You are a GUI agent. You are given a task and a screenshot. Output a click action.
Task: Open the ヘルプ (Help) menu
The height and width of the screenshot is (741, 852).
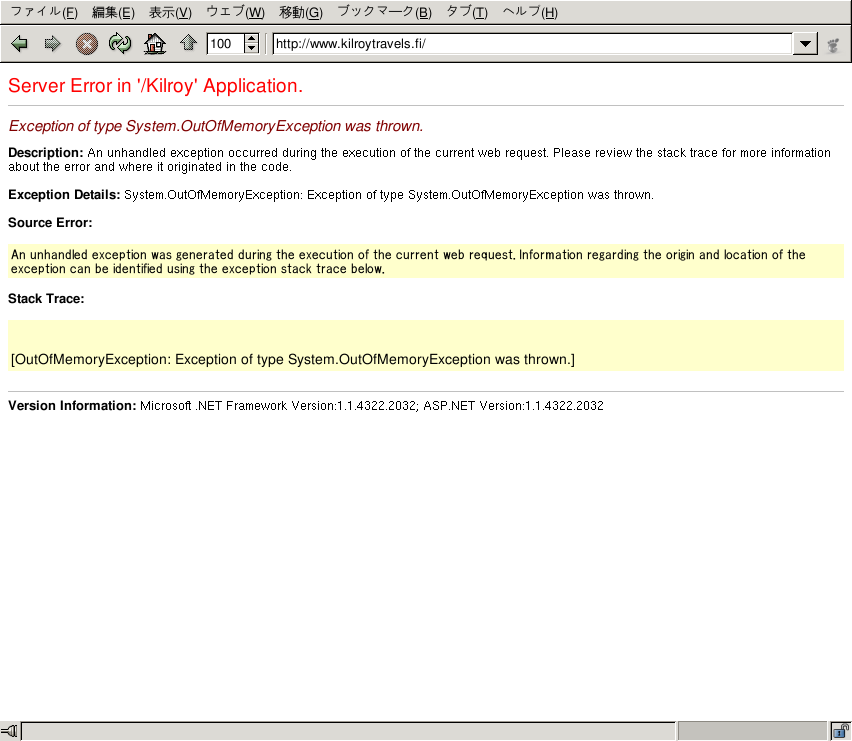(x=529, y=13)
